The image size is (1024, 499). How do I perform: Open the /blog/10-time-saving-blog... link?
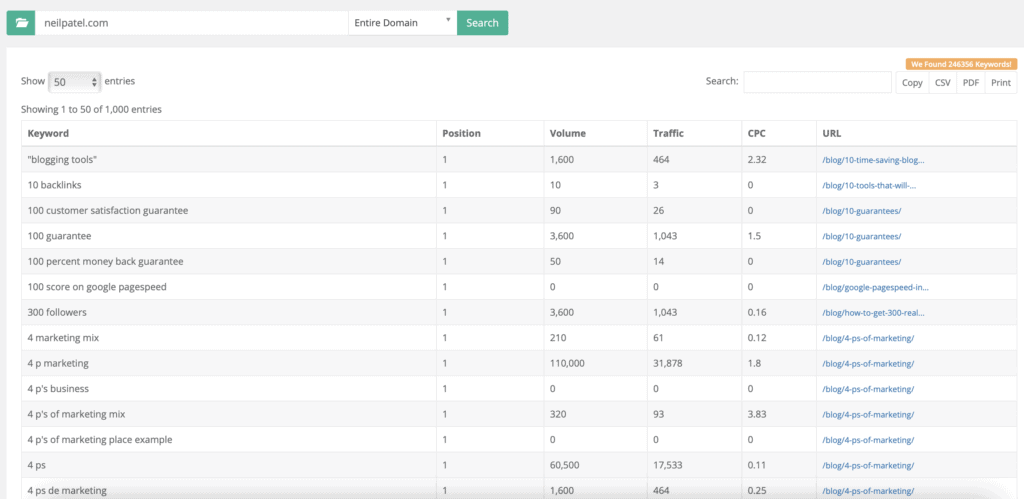click(x=873, y=159)
